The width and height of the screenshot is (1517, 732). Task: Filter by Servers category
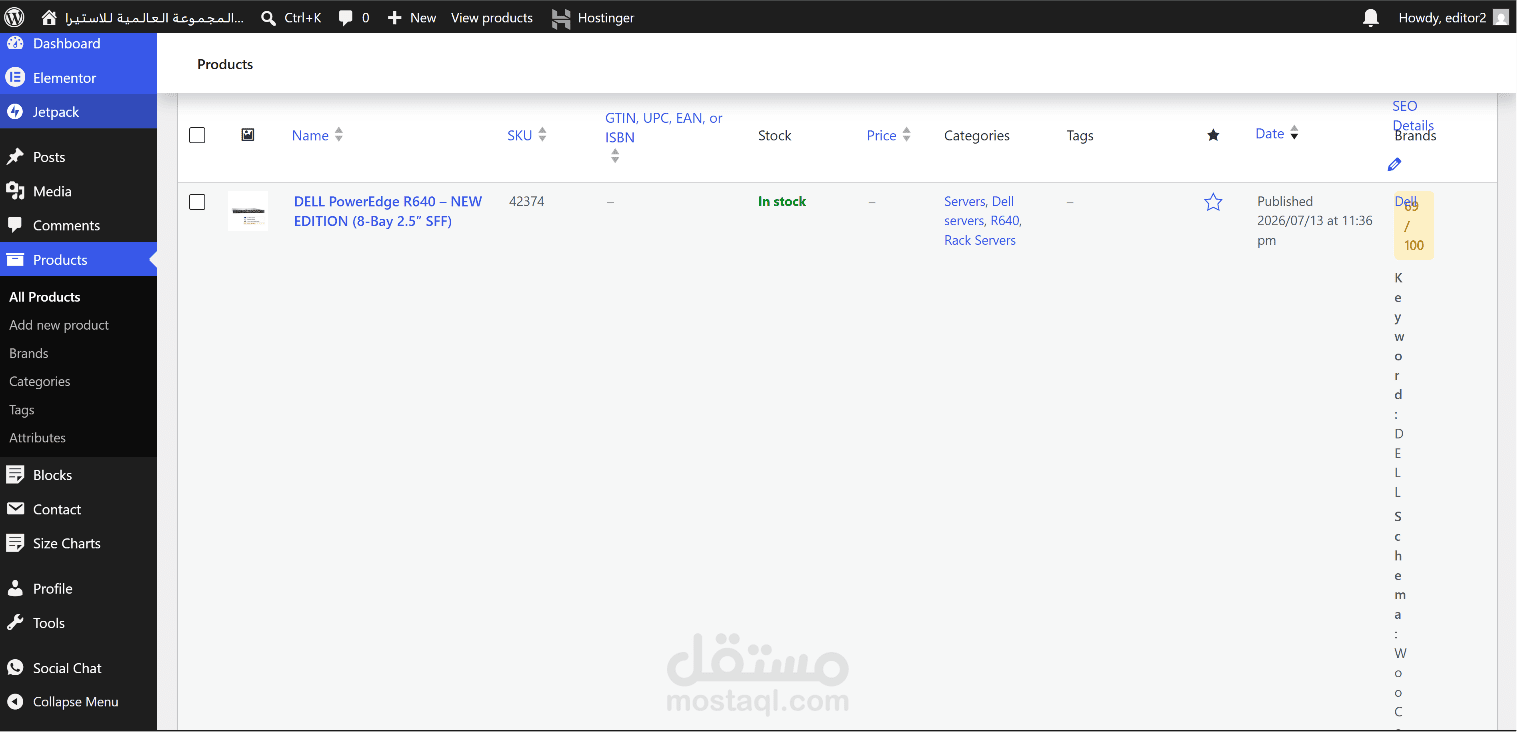(964, 201)
